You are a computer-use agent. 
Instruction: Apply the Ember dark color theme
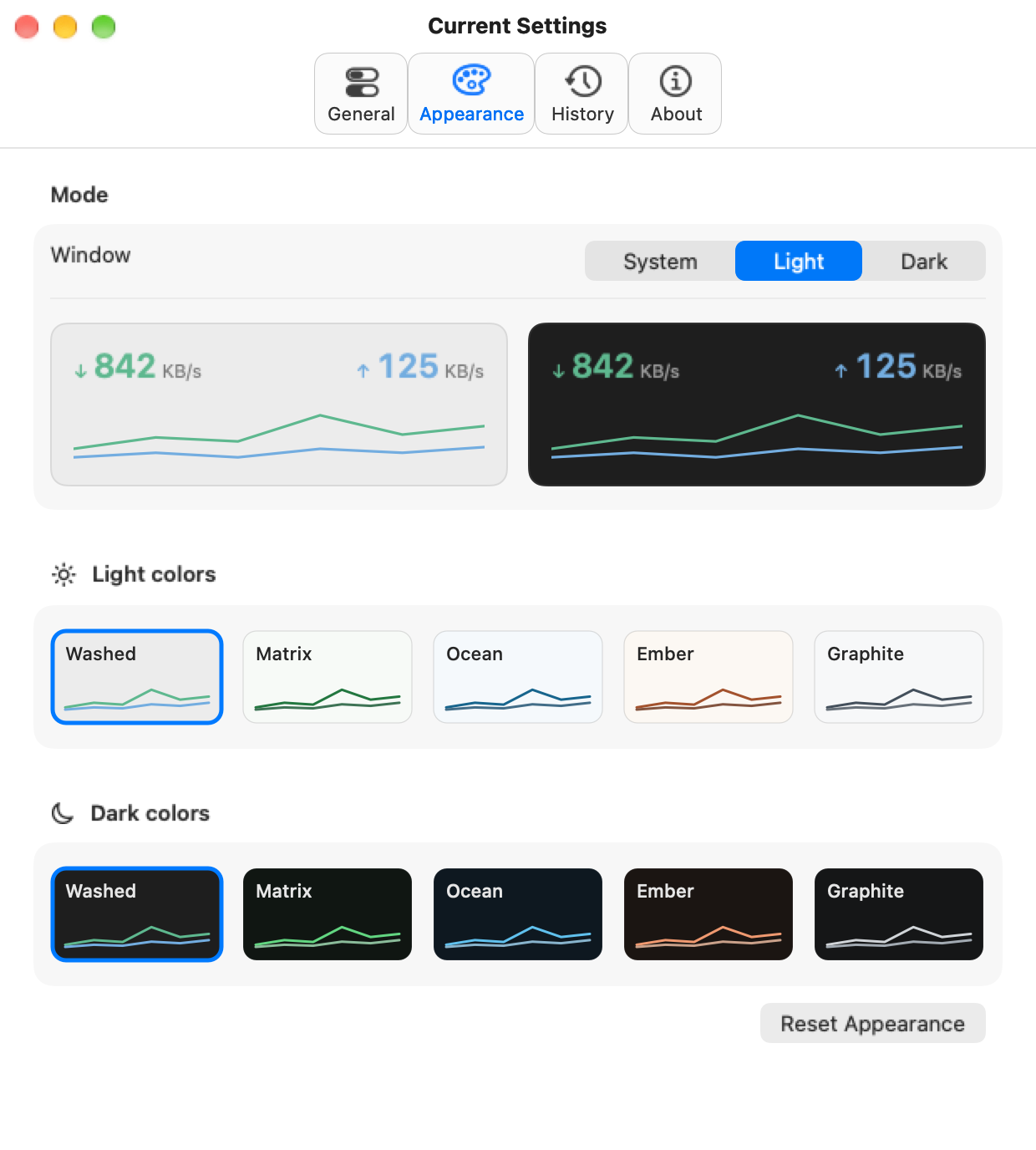(x=708, y=914)
